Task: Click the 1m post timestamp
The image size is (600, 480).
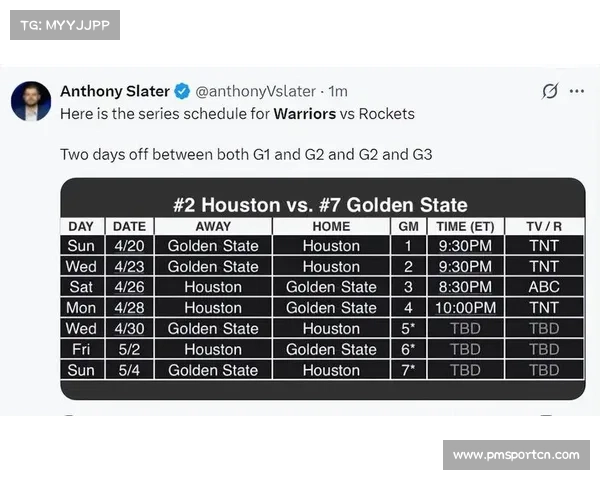Action: click(x=338, y=91)
